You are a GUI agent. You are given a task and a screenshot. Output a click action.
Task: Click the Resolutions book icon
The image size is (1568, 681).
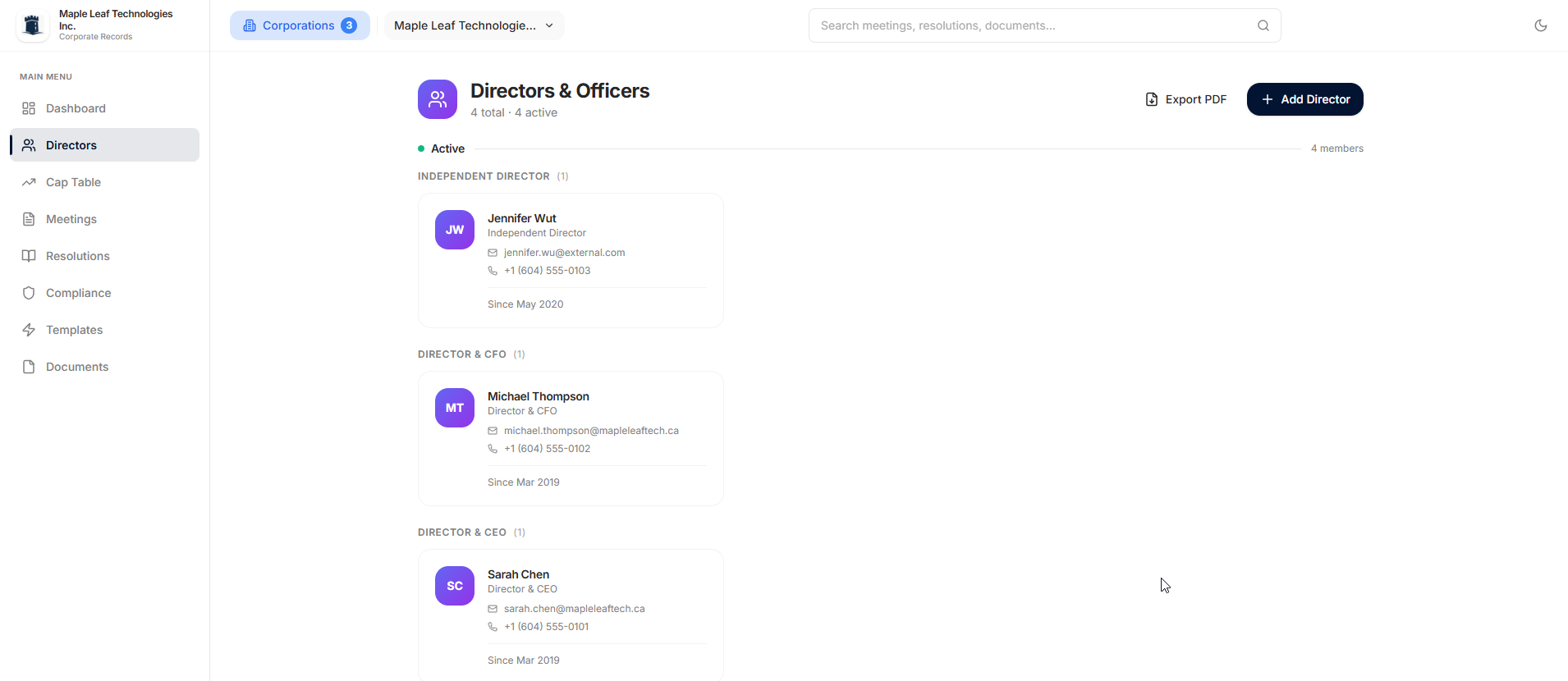pyautogui.click(x=29, y=256)
